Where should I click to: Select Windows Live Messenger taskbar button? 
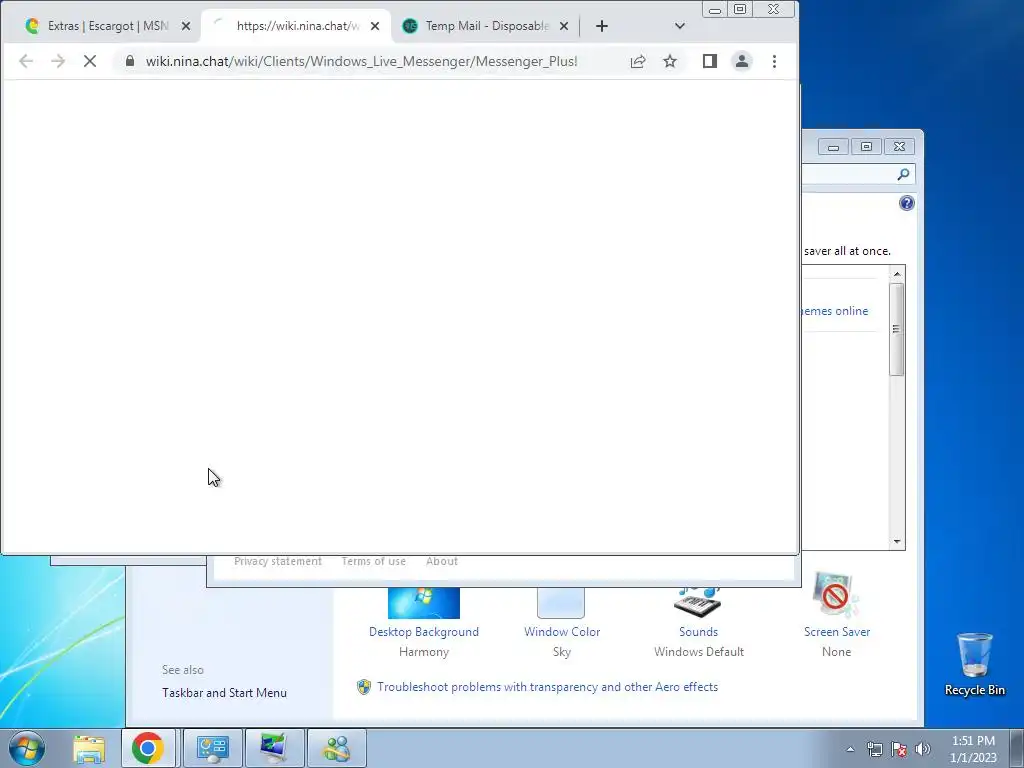[x=336, y=748]
